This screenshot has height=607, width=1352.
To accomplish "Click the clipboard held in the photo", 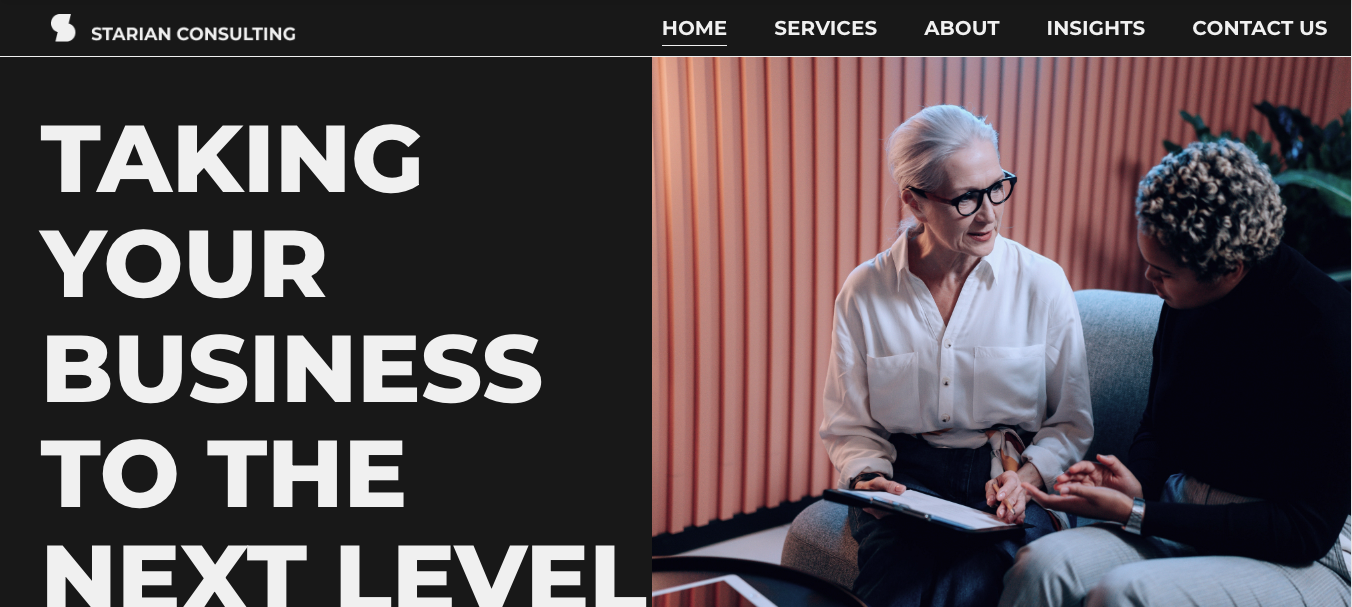I will pyautogui.click(x=917, y=509).
